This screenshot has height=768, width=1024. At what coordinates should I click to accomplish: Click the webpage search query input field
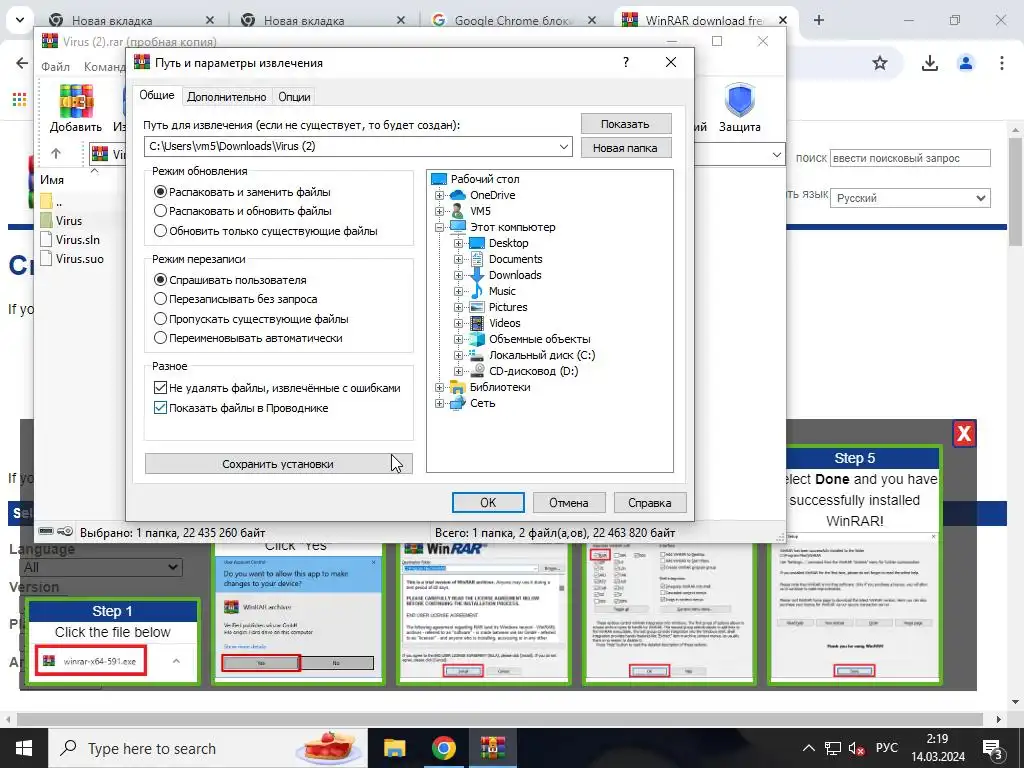coord(910,158)
